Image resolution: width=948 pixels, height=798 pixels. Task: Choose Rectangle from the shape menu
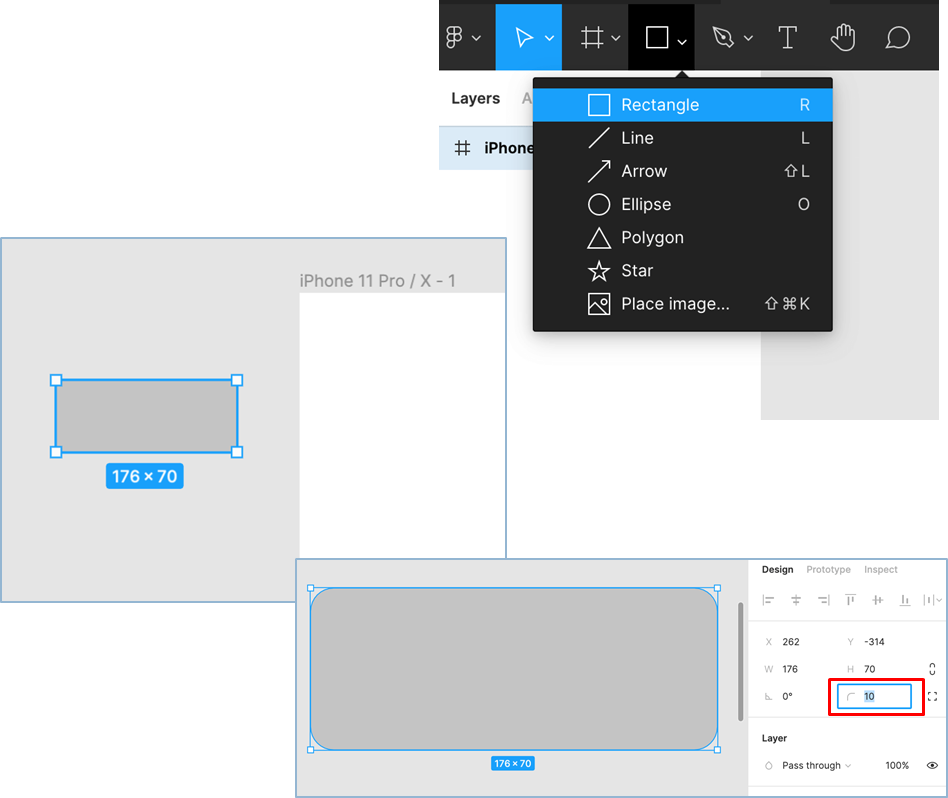(683, 105)
